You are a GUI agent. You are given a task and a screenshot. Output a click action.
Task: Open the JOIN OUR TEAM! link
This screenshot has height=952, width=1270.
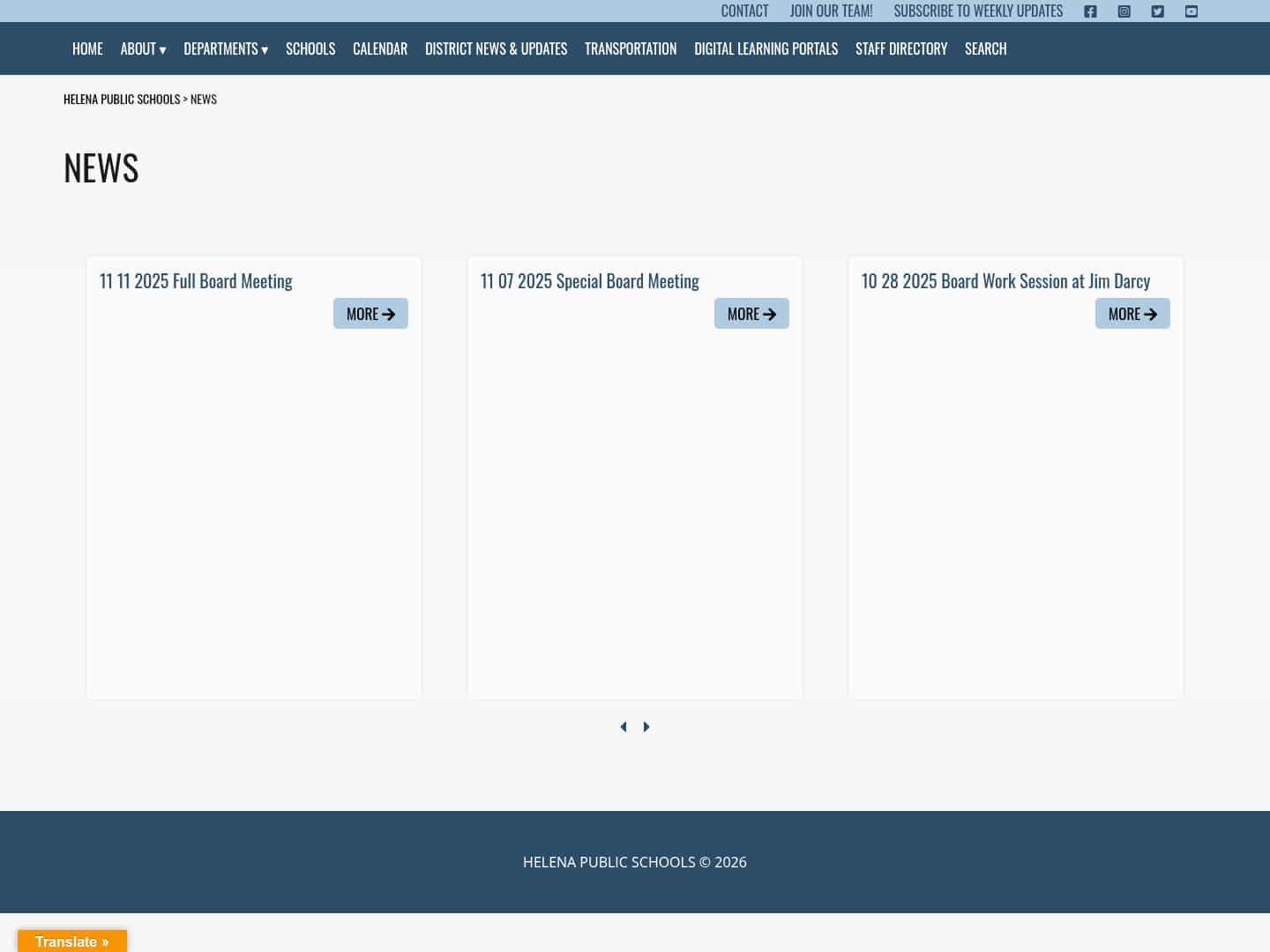pyautogui.click(x=831, y=11)
